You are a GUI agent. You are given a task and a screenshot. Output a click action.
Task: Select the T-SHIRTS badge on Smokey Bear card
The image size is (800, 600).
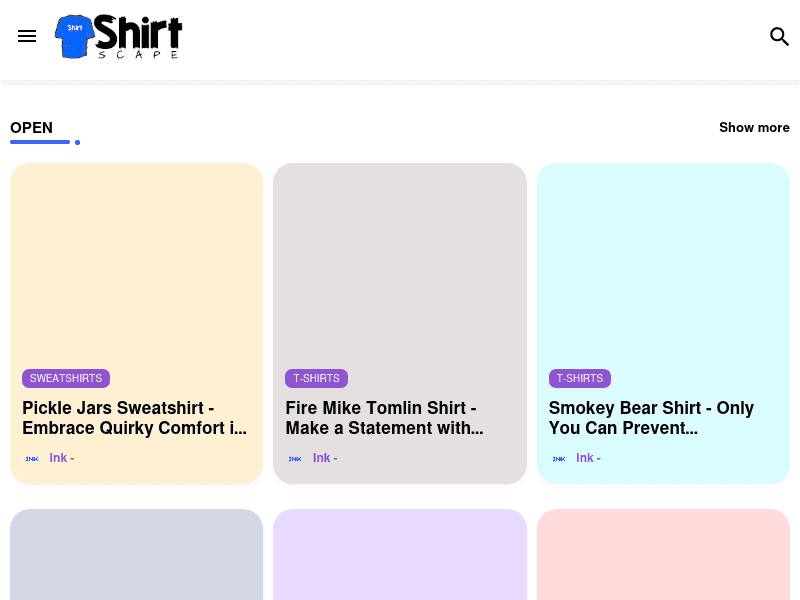tap(580, 378)
